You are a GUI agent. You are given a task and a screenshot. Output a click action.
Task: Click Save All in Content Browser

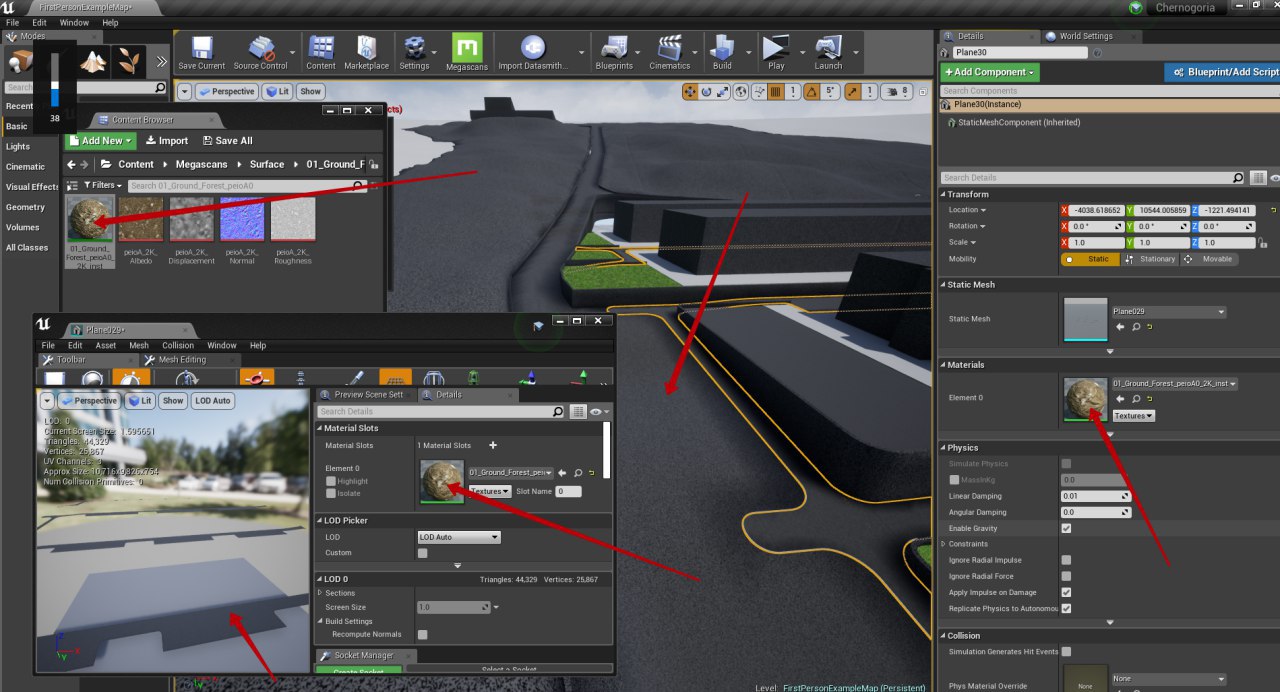coord(227,141)
